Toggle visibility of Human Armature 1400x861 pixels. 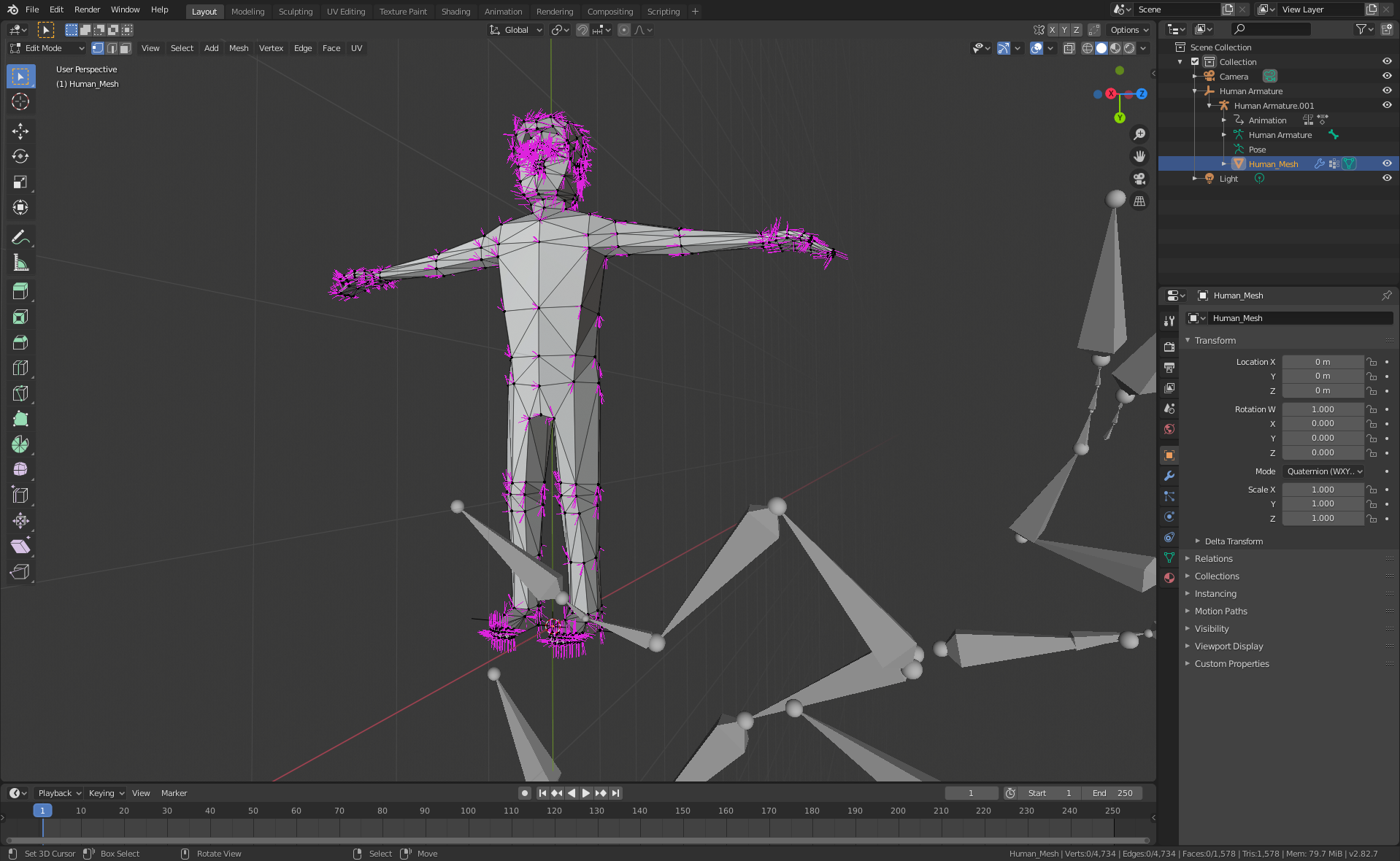coord(1386,91)
